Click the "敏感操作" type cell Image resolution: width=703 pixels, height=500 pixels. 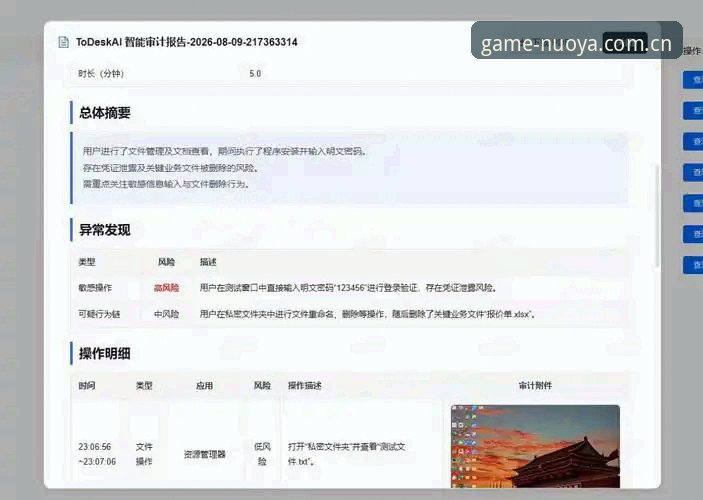click(x=95, y=288)
